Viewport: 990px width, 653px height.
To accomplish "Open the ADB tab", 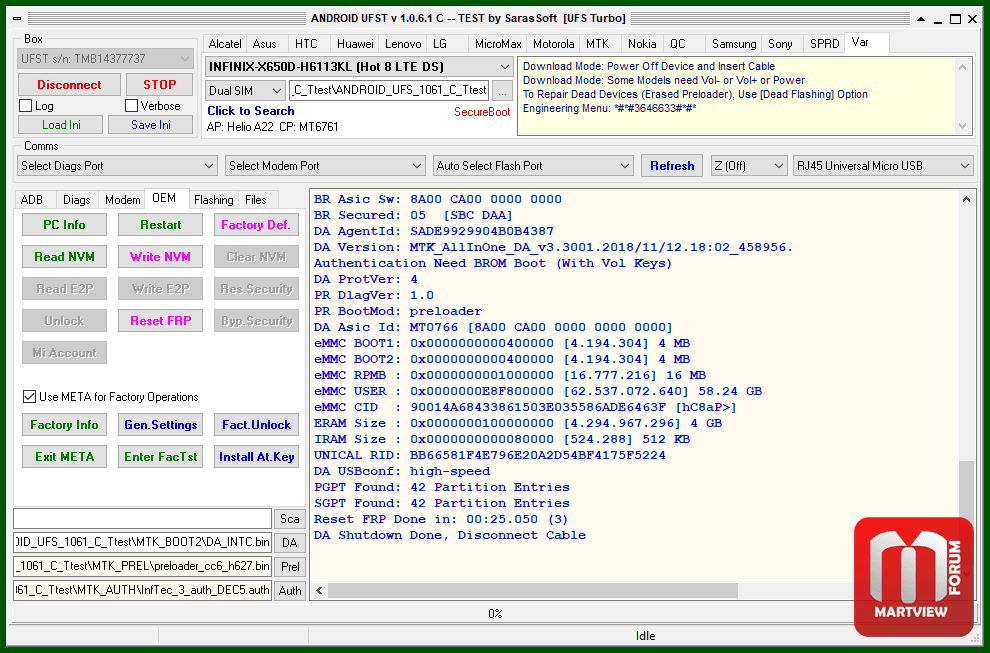I will point(32,200).
